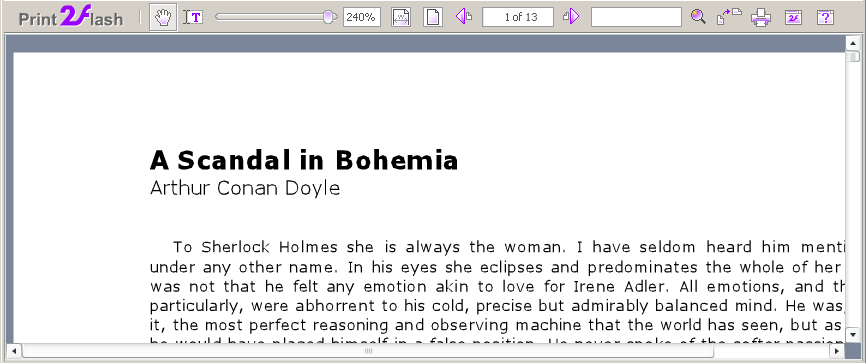
Task: Click the Print2Flash logo
Action: click(x=71, y=17)
